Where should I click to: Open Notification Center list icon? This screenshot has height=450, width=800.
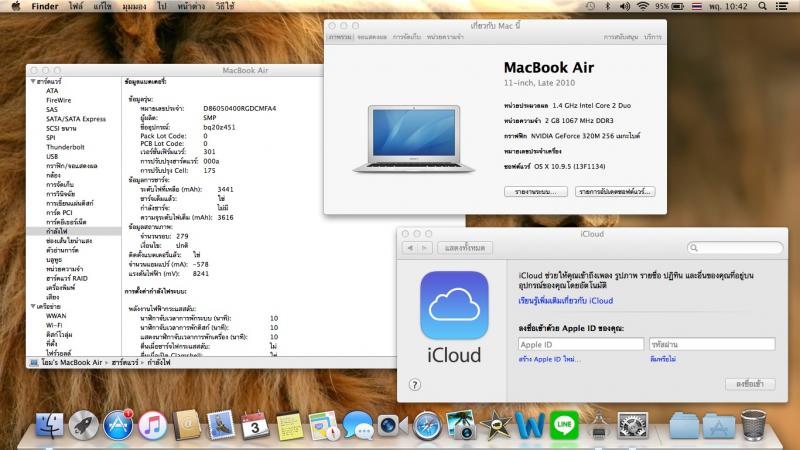[782, 6]
